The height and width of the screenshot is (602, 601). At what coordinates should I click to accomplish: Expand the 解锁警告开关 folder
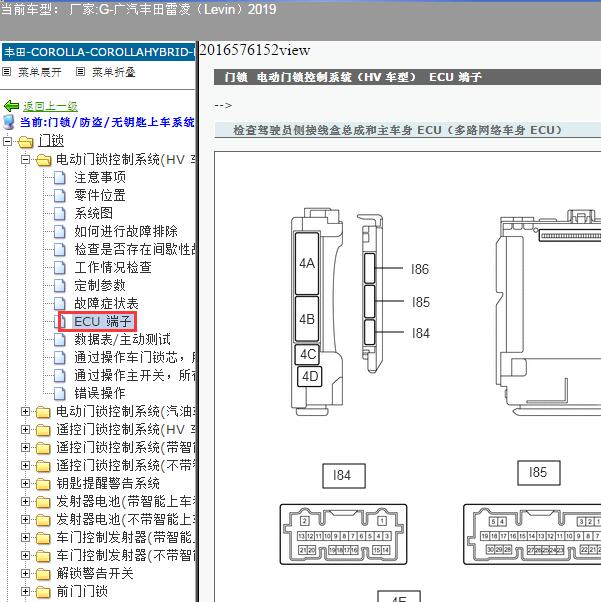(x=25, y=574)
